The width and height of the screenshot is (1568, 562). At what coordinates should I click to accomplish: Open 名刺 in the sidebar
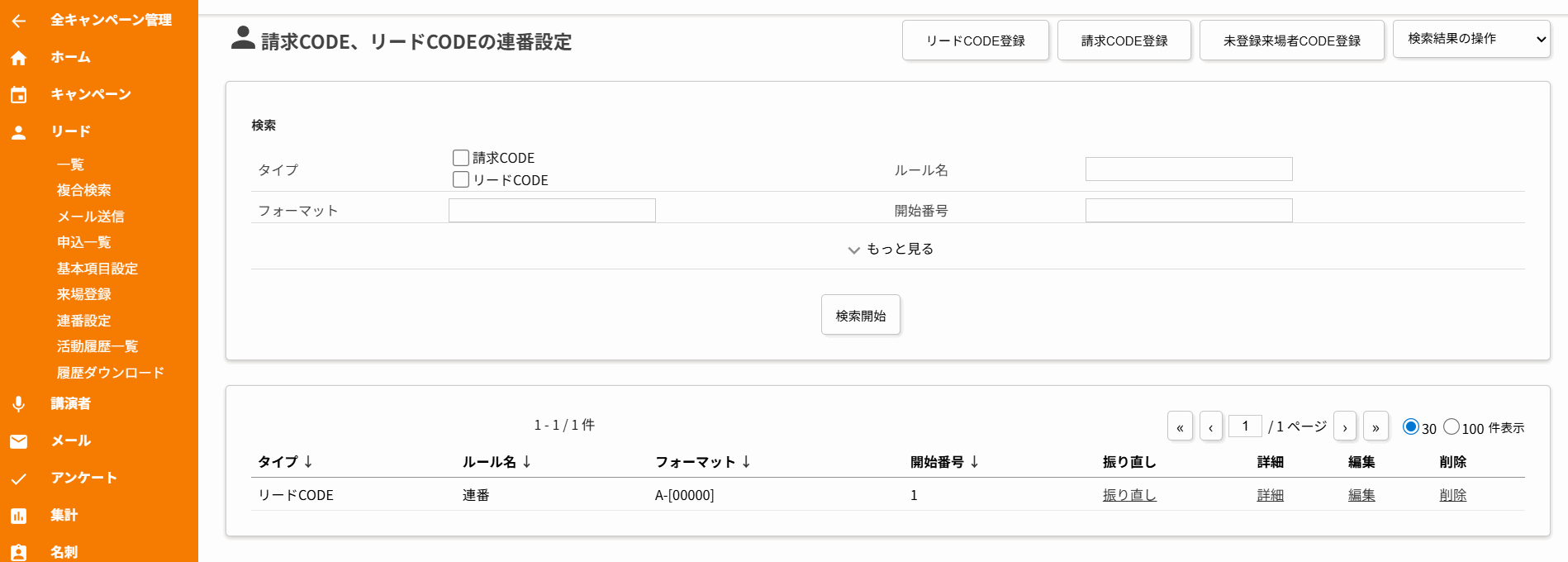tap(64, 552)
